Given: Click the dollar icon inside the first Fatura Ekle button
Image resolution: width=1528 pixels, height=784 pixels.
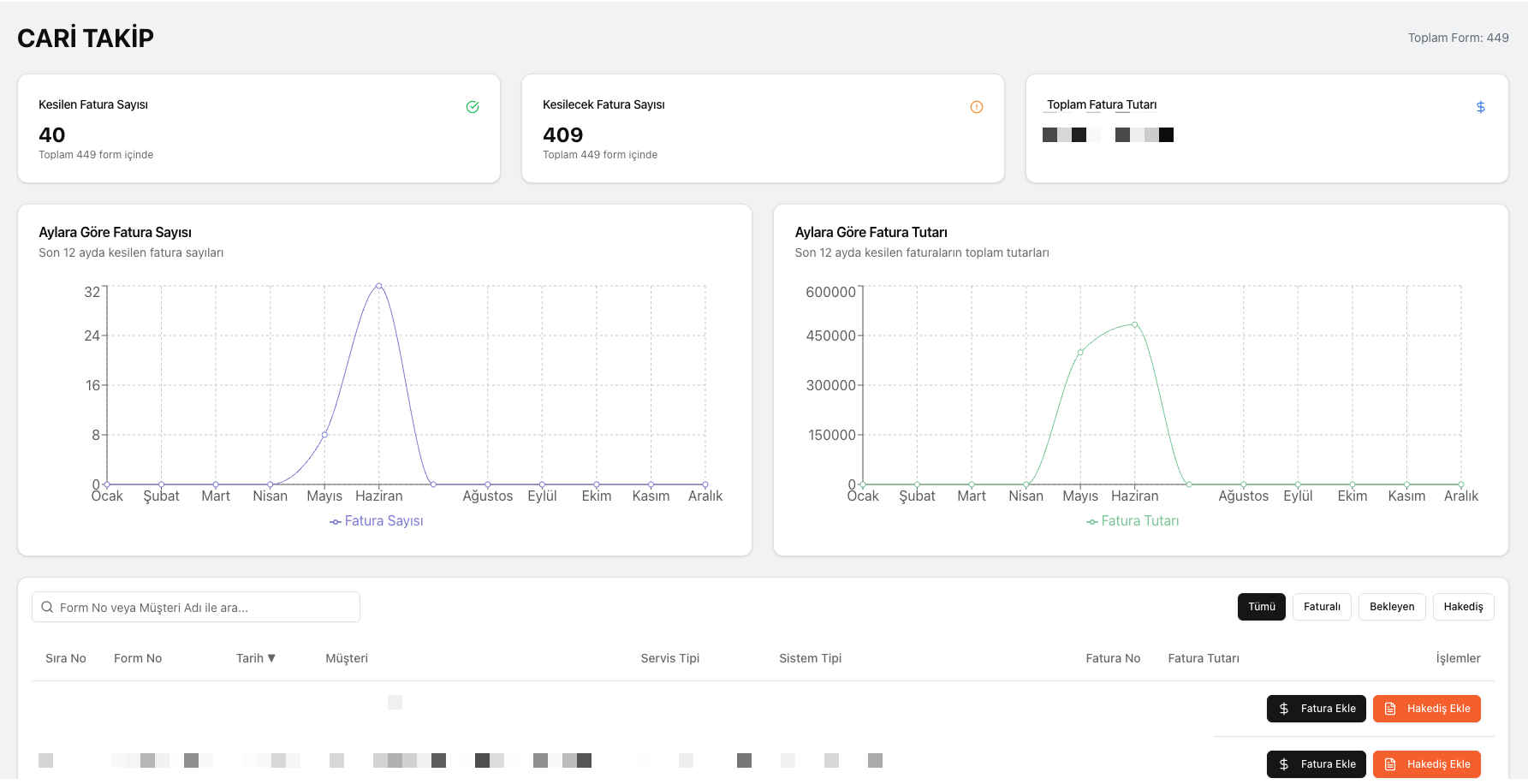Looking at the screenshot, I should (x=1284, y=709).
